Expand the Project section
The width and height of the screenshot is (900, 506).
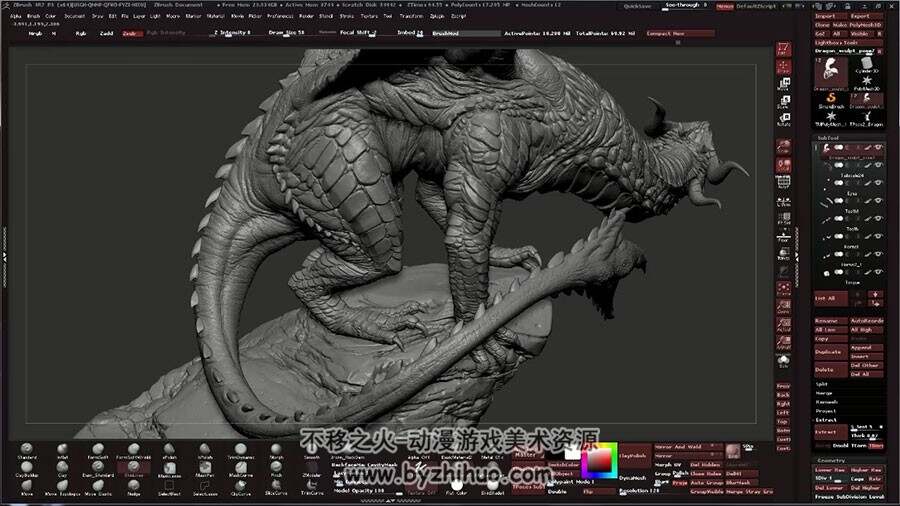(825, 411)
